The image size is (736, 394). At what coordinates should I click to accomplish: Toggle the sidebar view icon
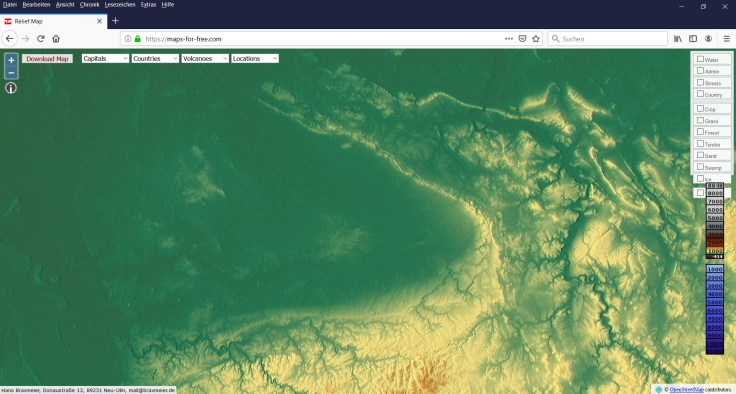(693, 39)
